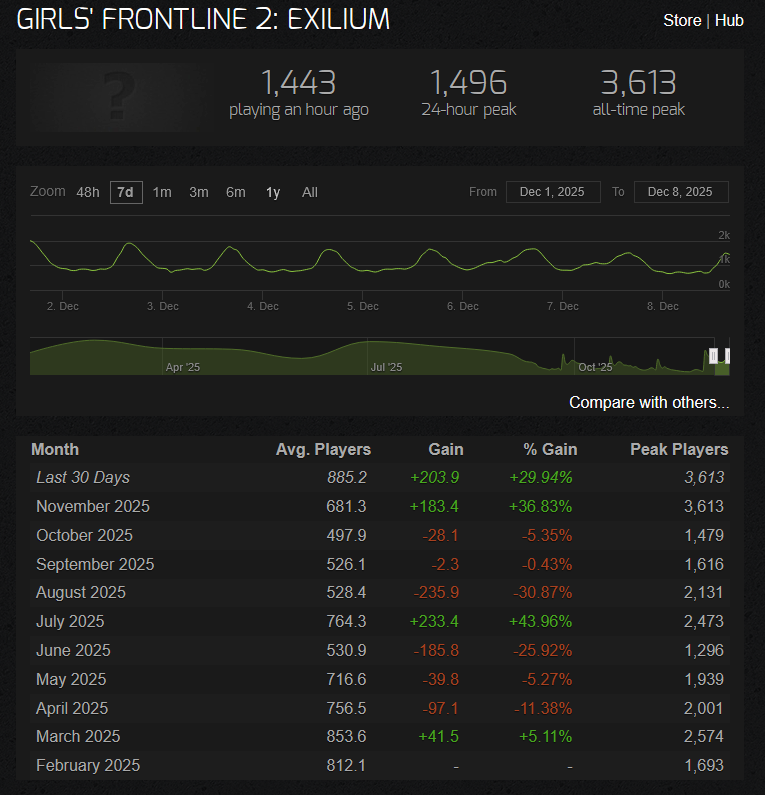Click the Jul '25 navigator marker
Image resolution: width=765 pixels, height=795 pixels.
coord(386,367)
